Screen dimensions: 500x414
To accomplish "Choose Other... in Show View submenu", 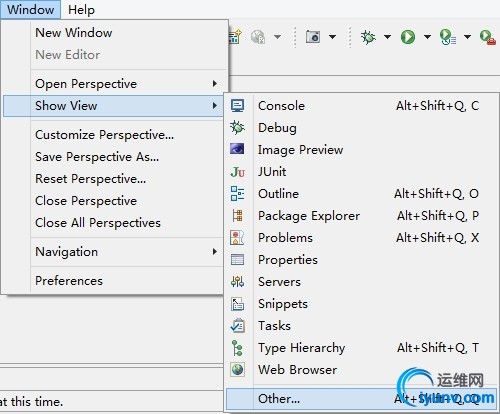I will [362, 399].
